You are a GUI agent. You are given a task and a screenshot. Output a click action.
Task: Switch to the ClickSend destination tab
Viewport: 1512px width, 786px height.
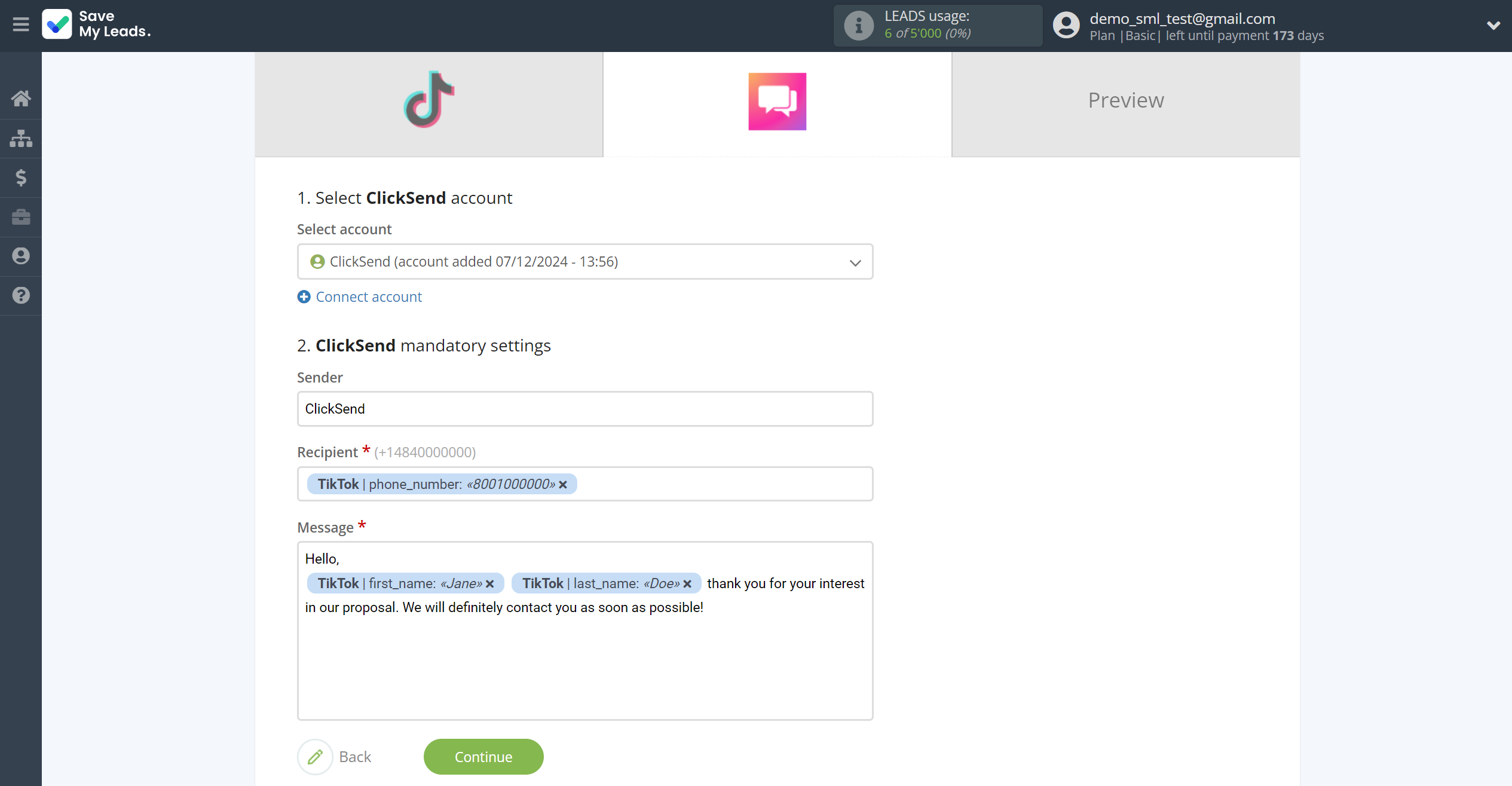777,104
